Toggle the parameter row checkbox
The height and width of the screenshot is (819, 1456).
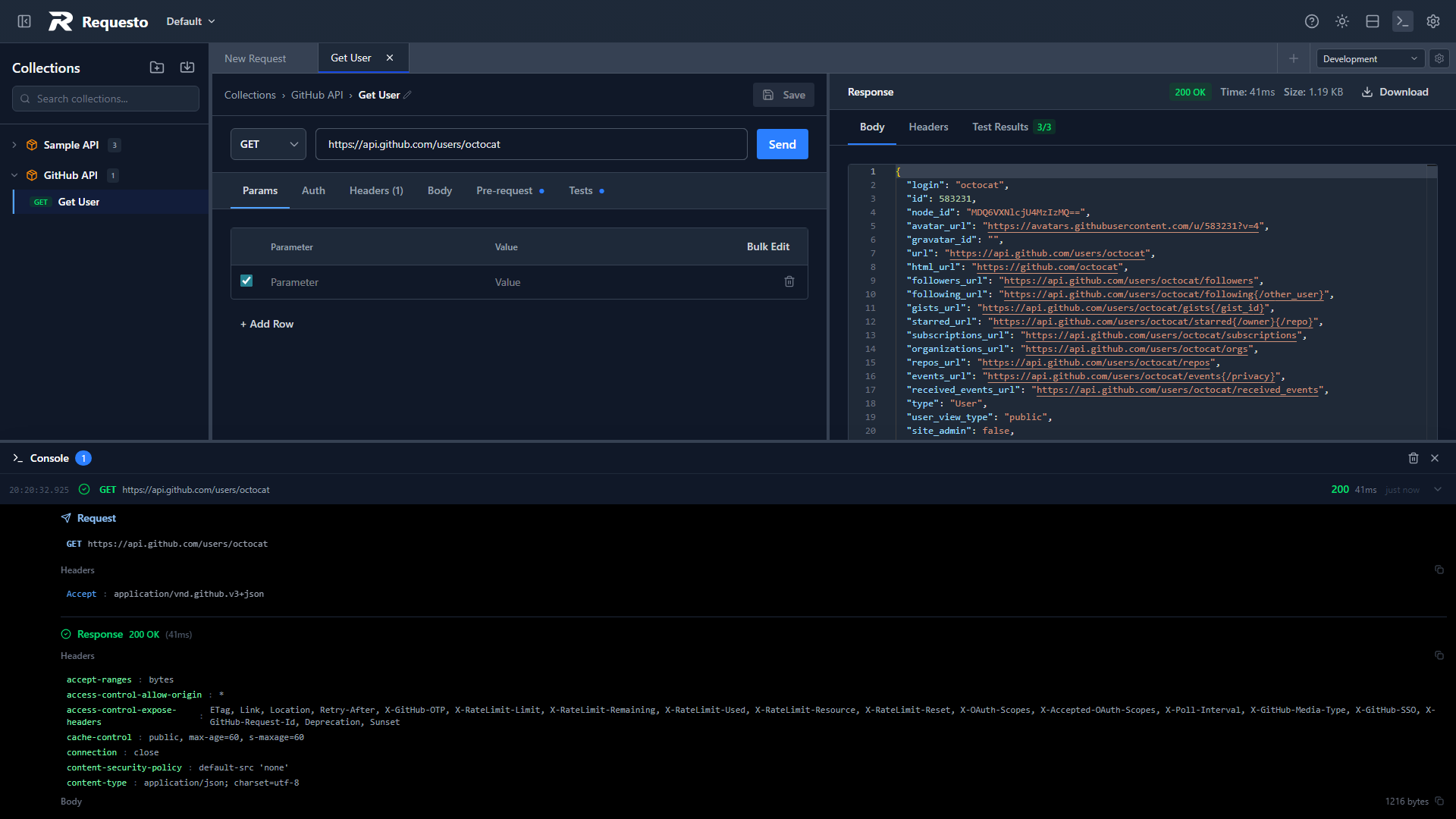point(246,281)
